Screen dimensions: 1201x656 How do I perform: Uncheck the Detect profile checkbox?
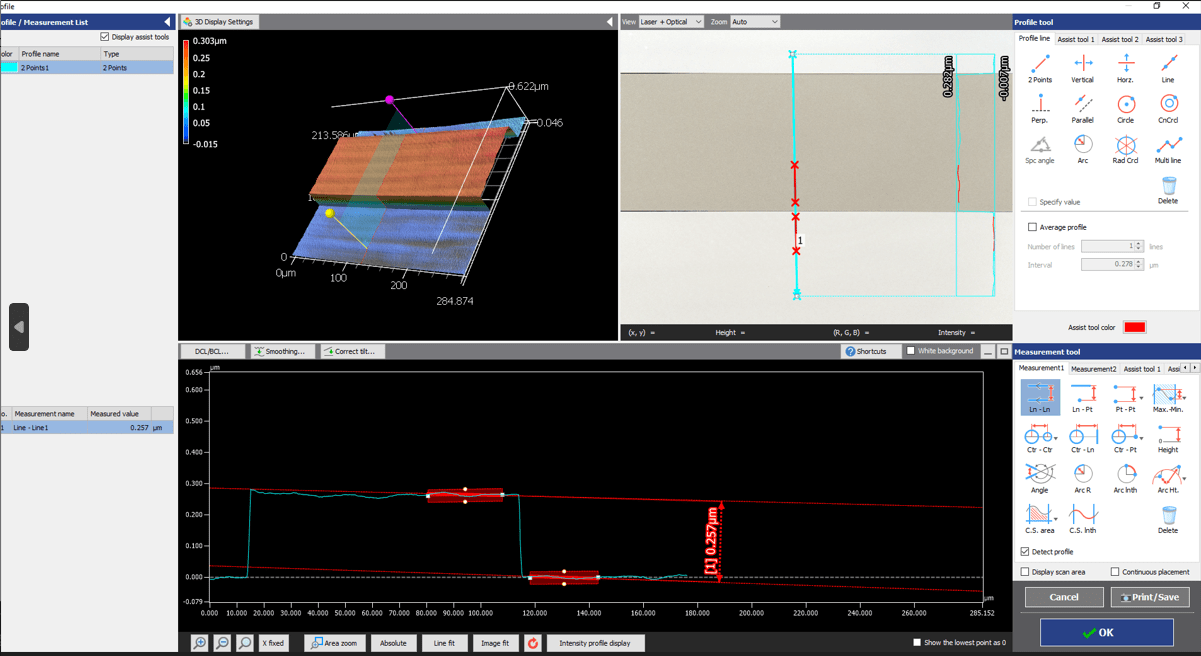[1026, 551]
